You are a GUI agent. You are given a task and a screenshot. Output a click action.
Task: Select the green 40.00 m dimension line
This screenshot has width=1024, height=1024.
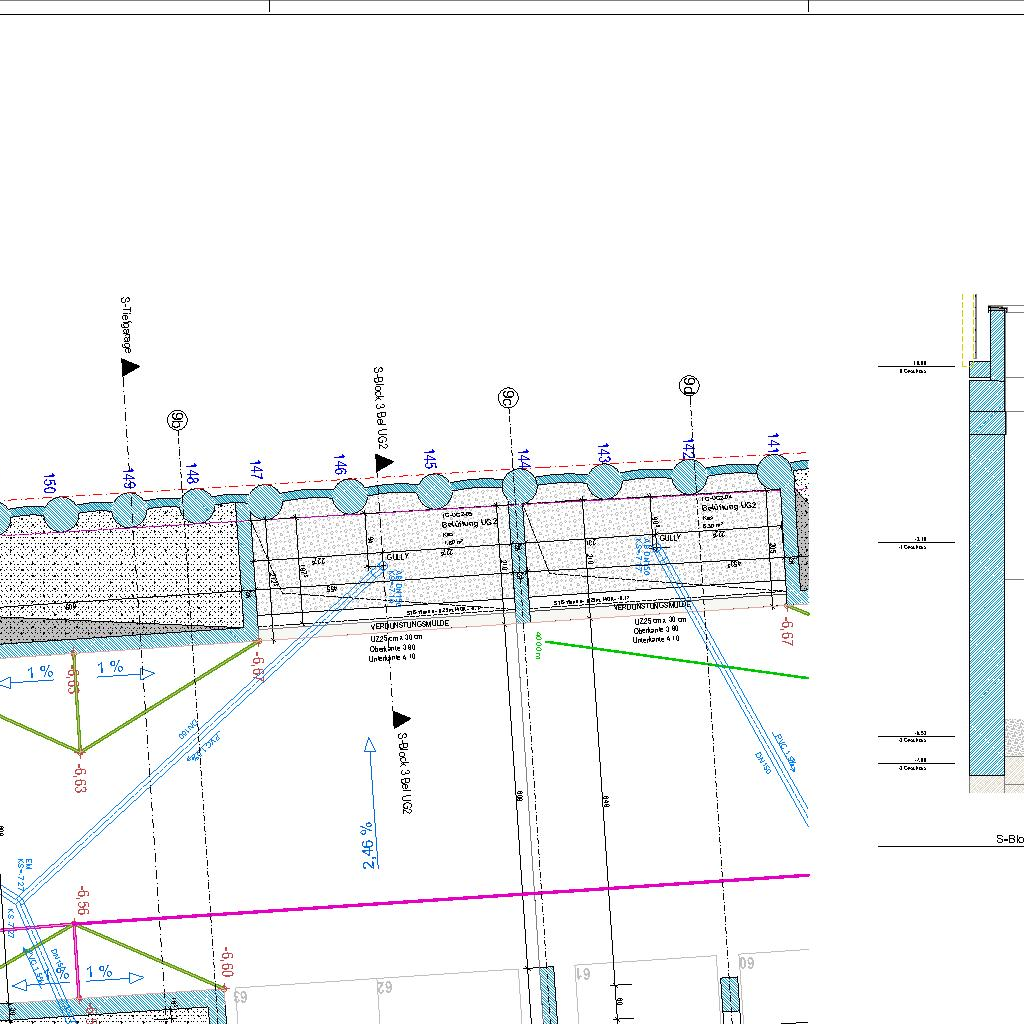(x=676, y=660)
